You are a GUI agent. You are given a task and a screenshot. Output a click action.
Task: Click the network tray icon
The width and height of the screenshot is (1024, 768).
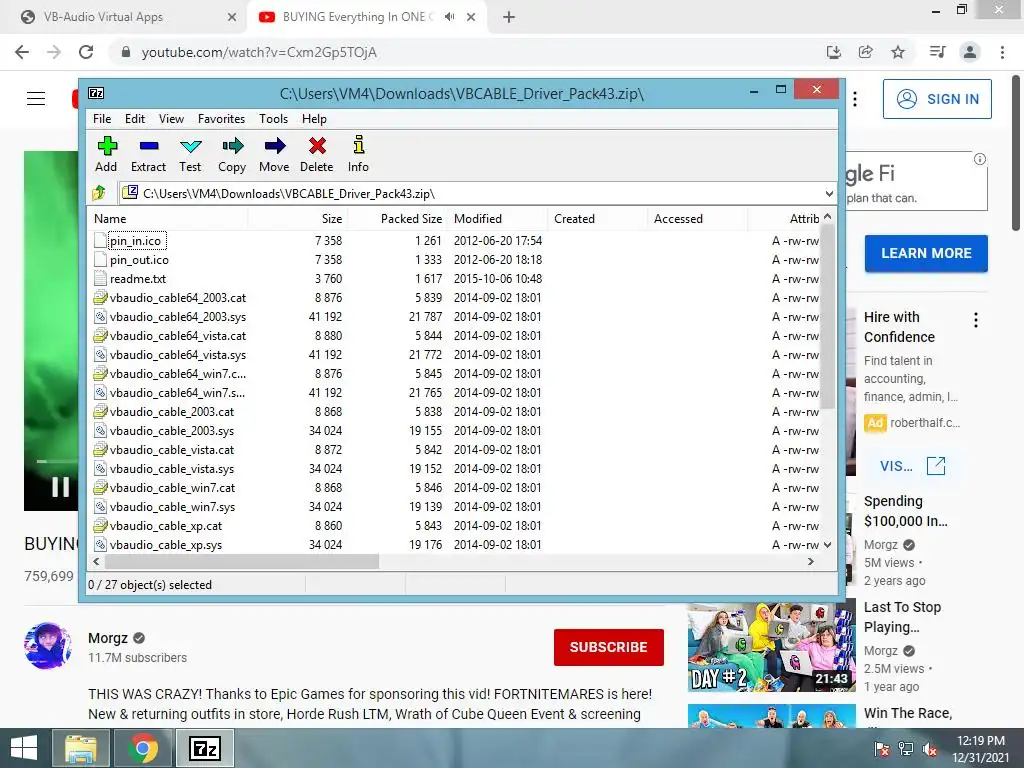[906, 749]
